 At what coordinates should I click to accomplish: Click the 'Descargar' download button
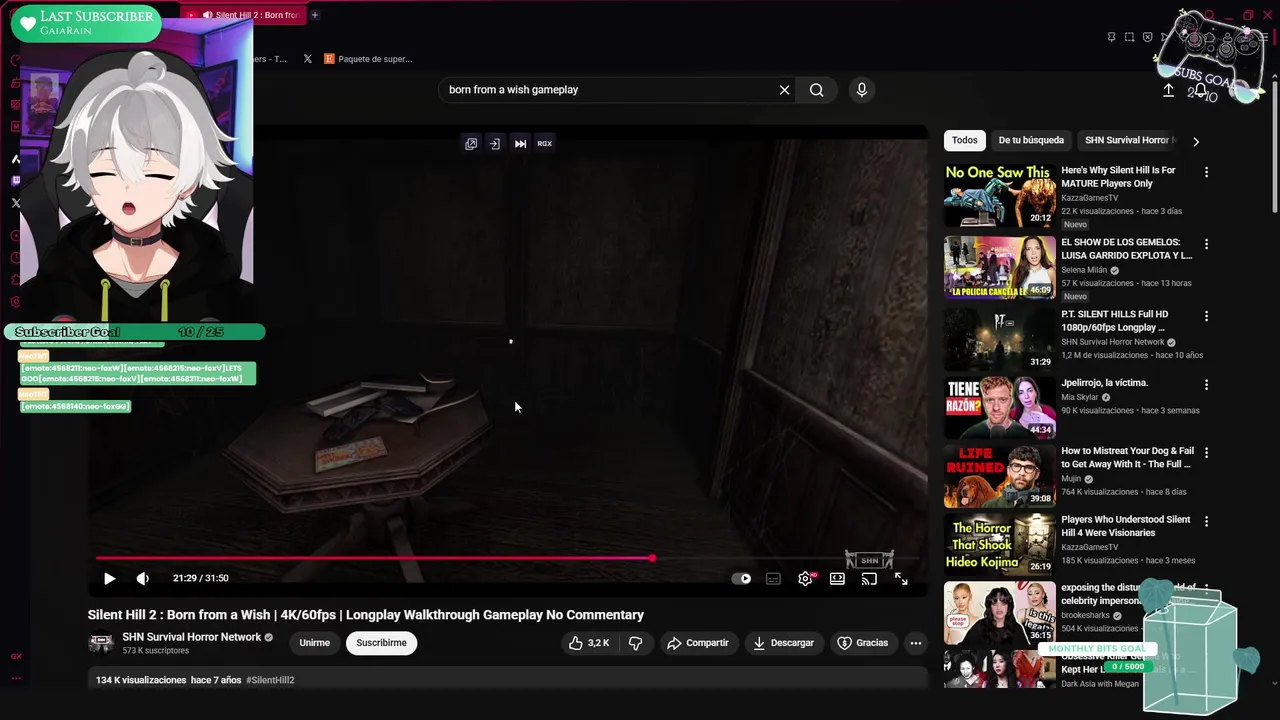click(783, 643)
